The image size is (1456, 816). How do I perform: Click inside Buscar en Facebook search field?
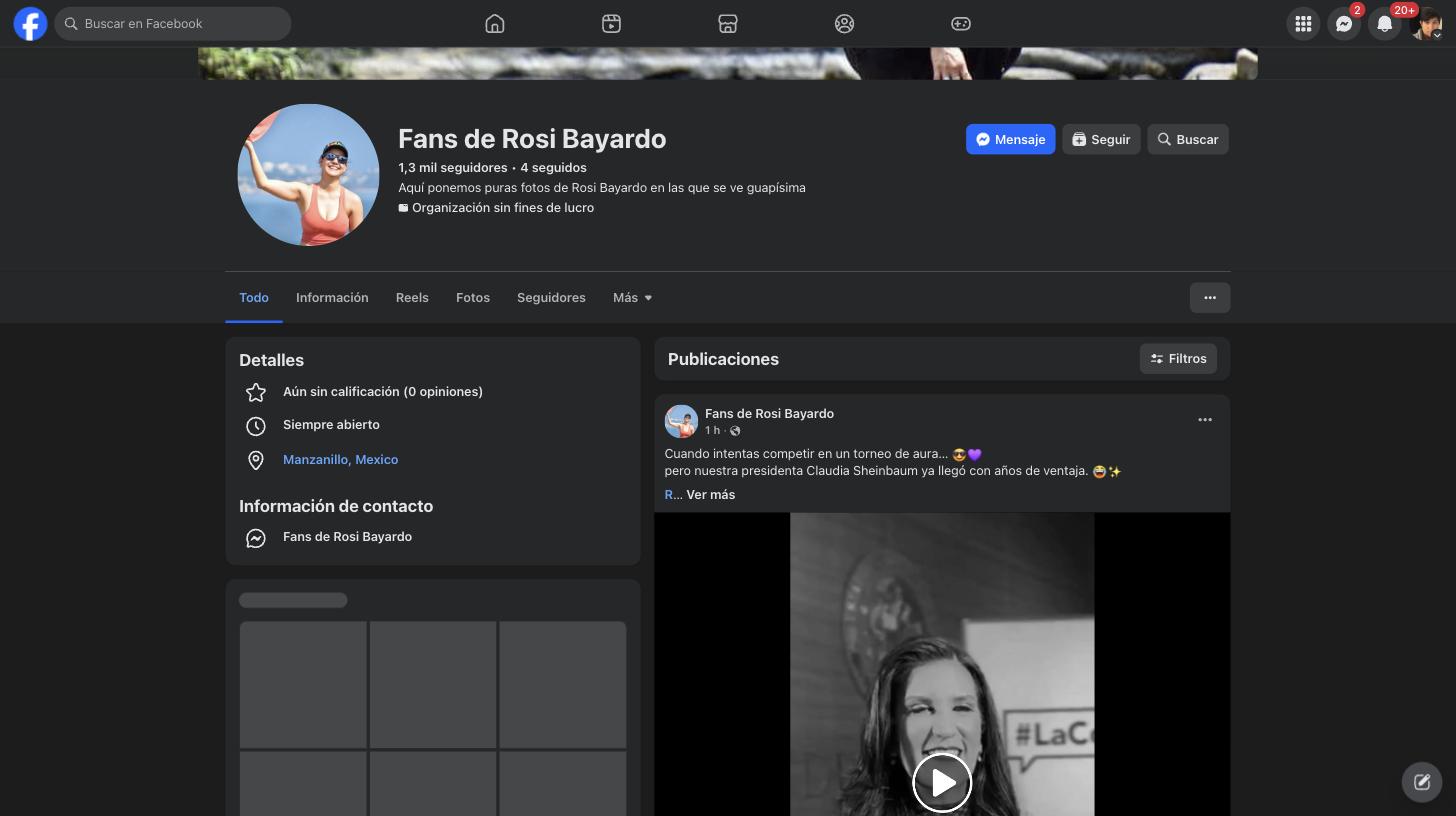173,23
